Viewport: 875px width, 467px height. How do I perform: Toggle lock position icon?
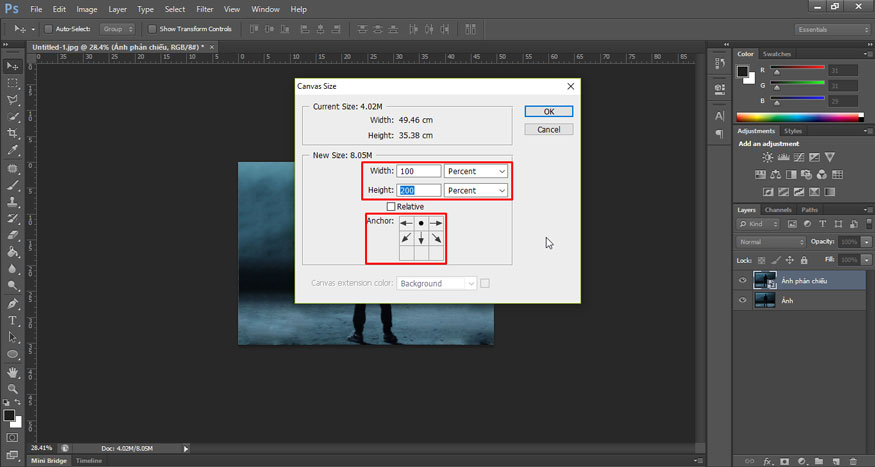[x=790, y=260]
